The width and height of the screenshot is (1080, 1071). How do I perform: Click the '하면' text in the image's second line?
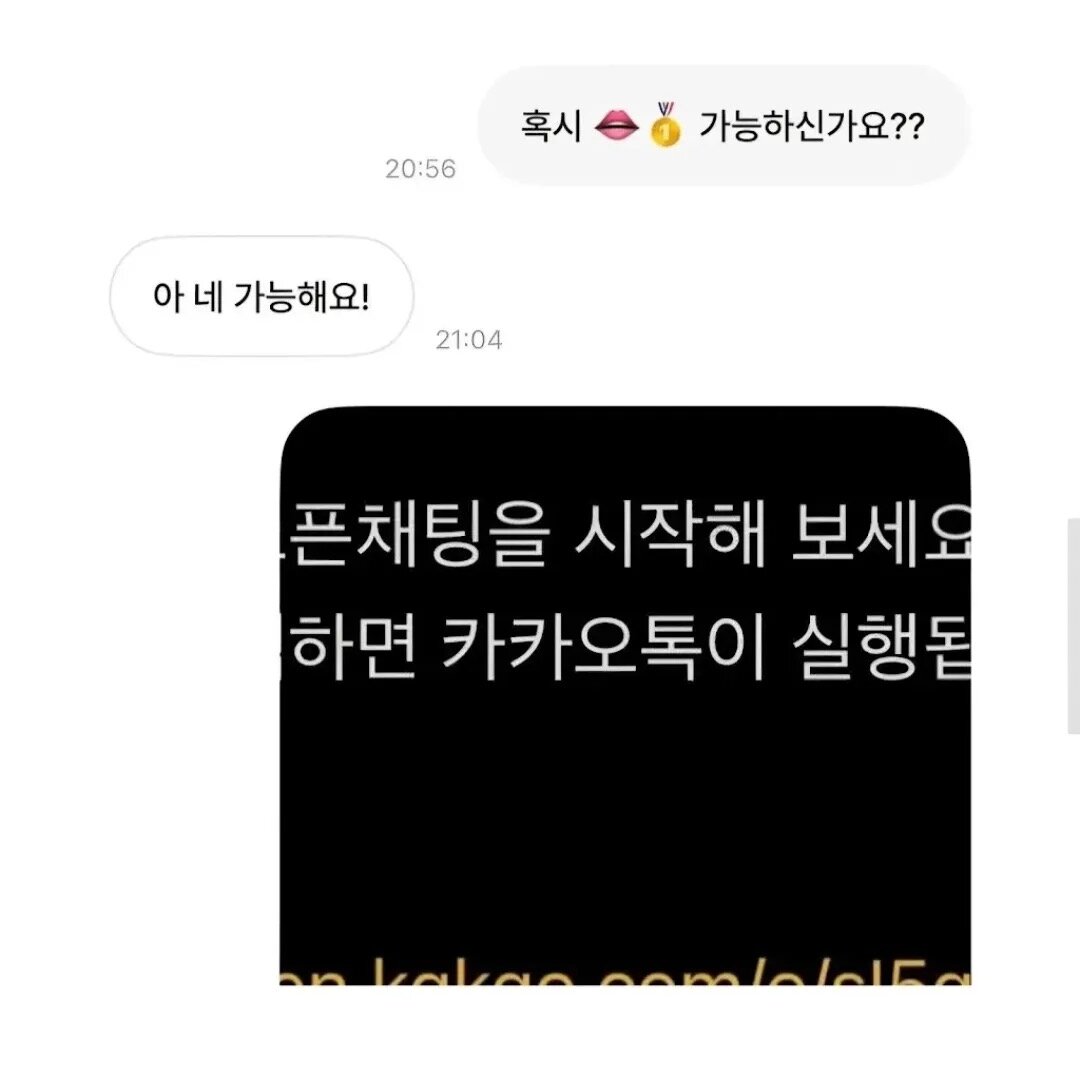(353, 647)
